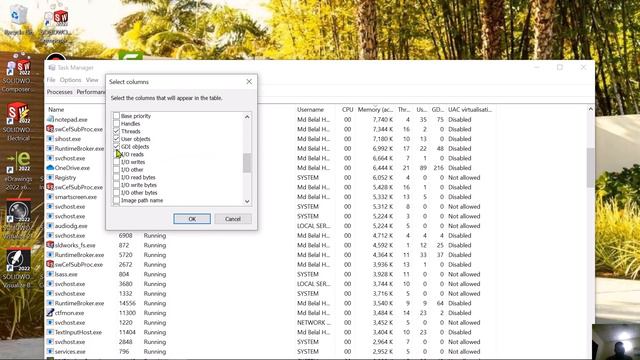
Task: Click the Running status for ctfmon.exe
Action: tap(155, 313)
